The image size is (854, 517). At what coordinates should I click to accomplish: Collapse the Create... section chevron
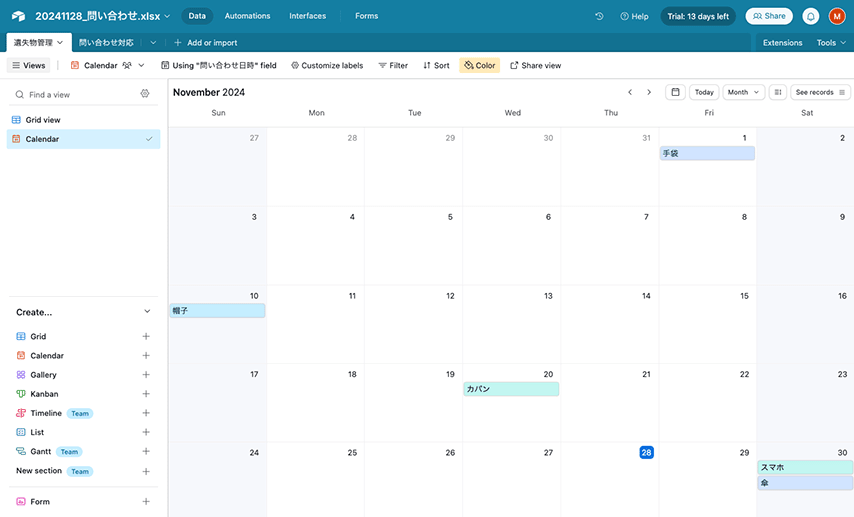coord(147,312)
